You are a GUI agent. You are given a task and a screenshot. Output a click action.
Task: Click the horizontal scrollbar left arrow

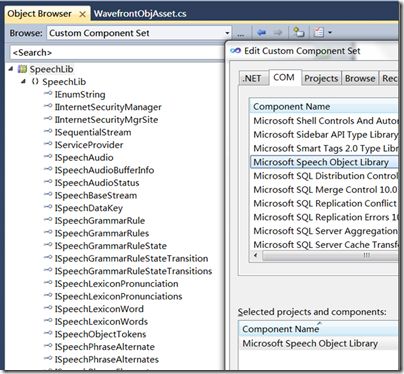pos(256,256)
